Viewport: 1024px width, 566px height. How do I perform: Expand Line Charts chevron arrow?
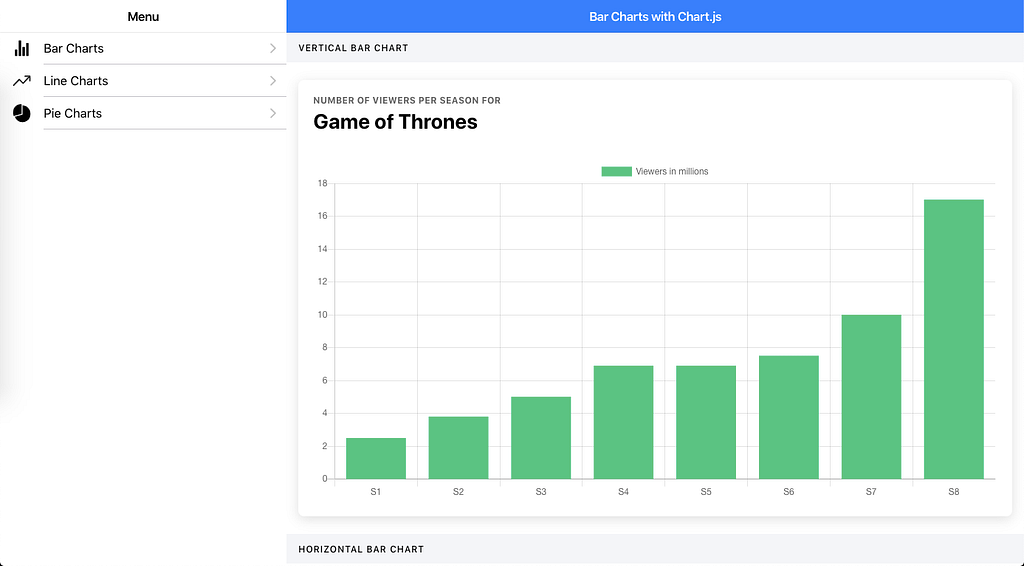(x=273, y=81)
